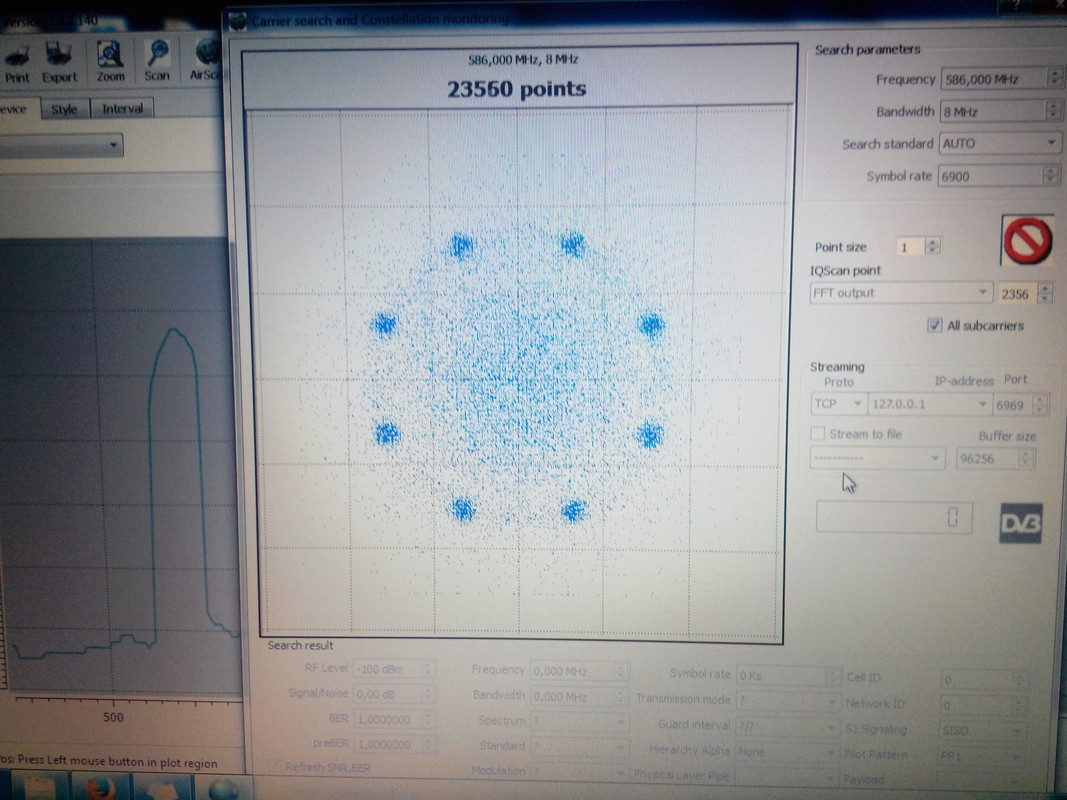The height and width of the screenshot is (800, 1067).
Task: Open Stream to file path dropdown
Action: (x=876, y=458)
